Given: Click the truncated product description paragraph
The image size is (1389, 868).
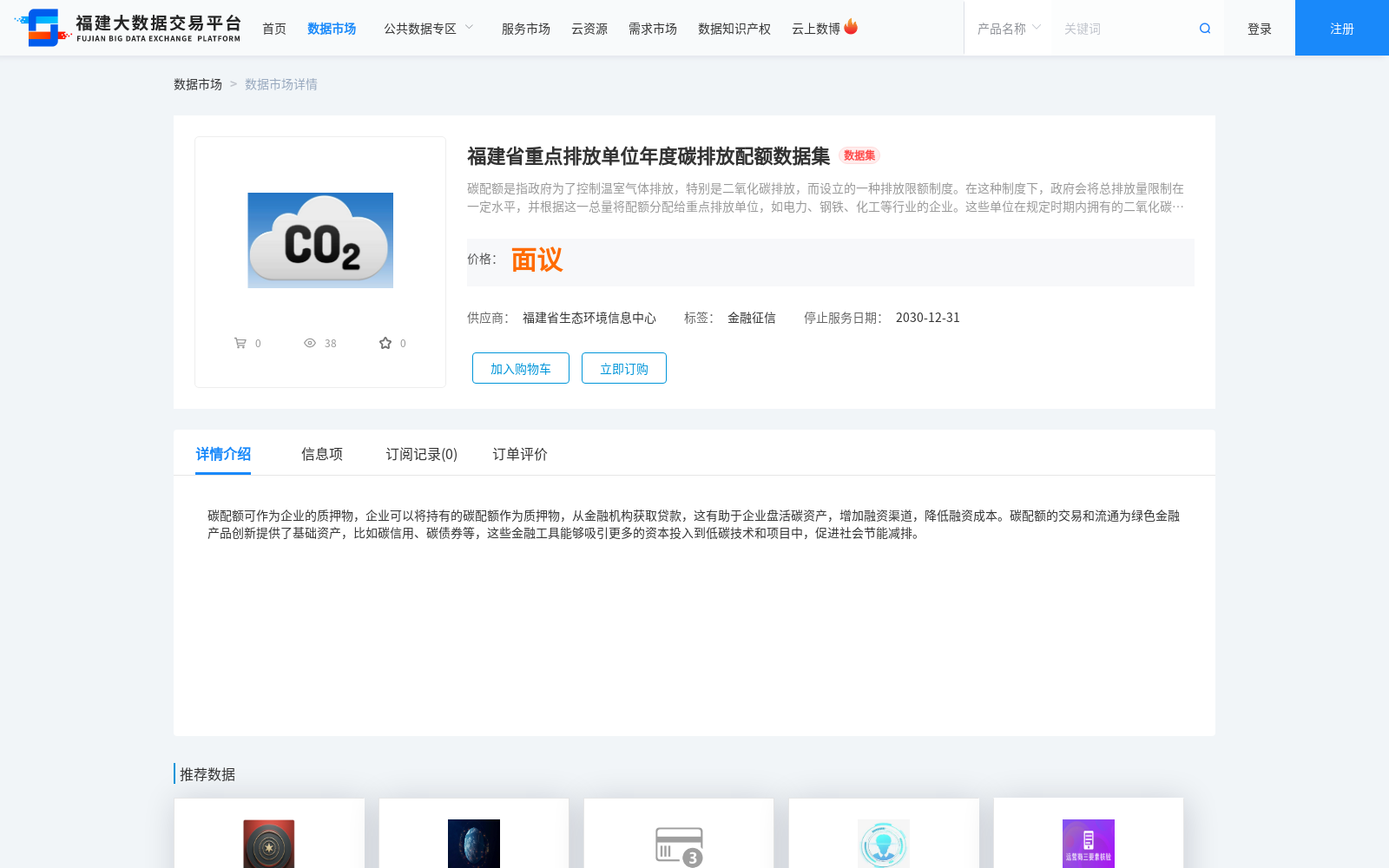Looking at the screenshot, I should click(x=826, y=198).
